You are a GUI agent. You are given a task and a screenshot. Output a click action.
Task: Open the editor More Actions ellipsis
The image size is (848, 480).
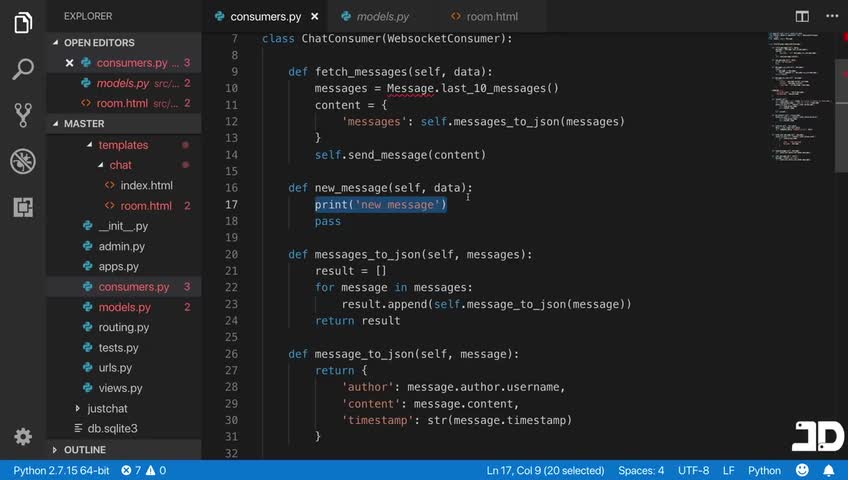pyautogui.click(x=832, y=16)
